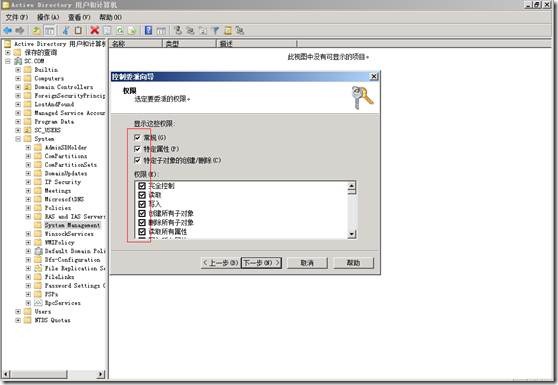Viewport: 558px width, 385px height.
Task: Click tree pane horizontal scrollbar left arrow
Action: click(6, 374)
